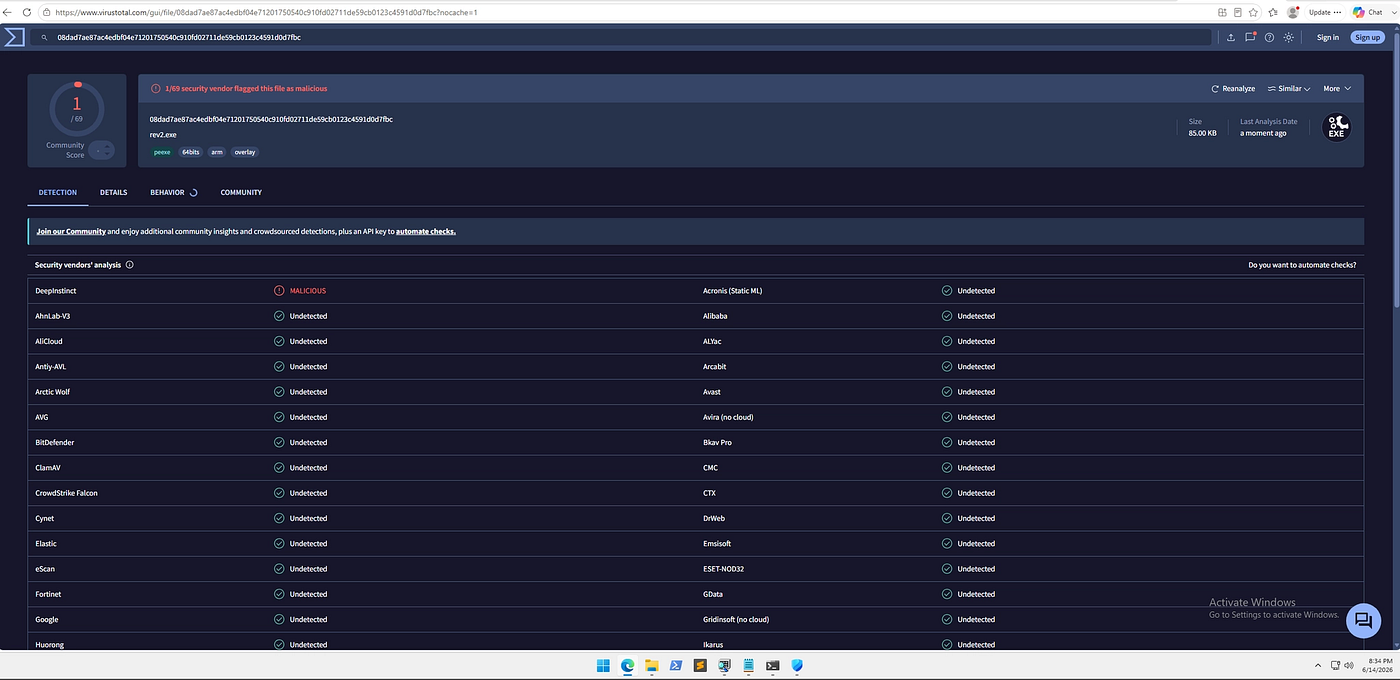Open the browser Update menu
The width and height of the screenshot is (1400, 680).
pyautogui.click(x=1325, y=12)
